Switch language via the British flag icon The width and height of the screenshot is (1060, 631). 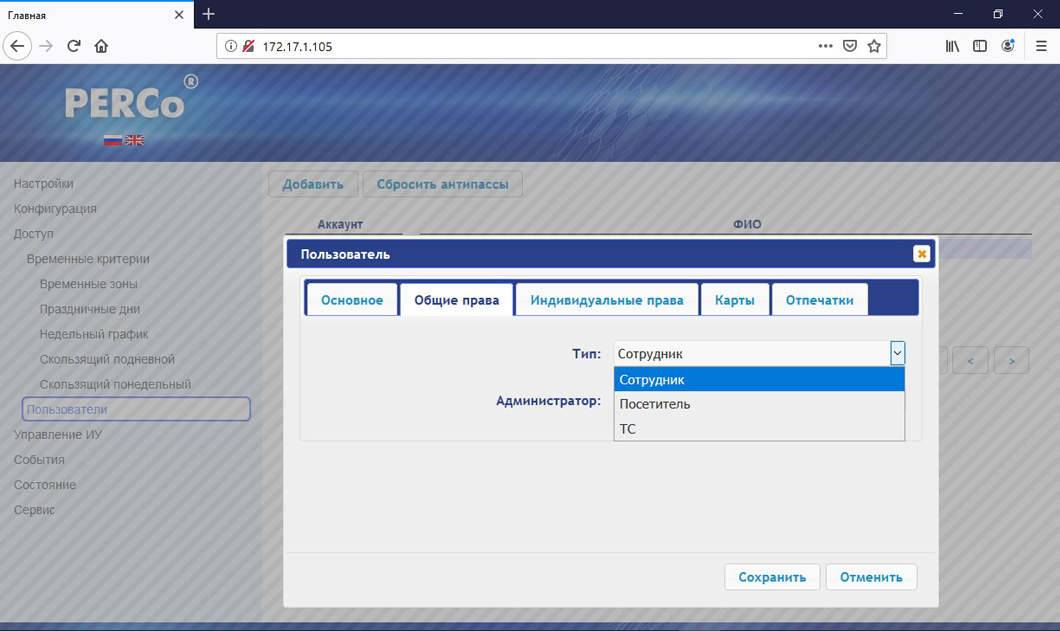click(x=135, y=141)
